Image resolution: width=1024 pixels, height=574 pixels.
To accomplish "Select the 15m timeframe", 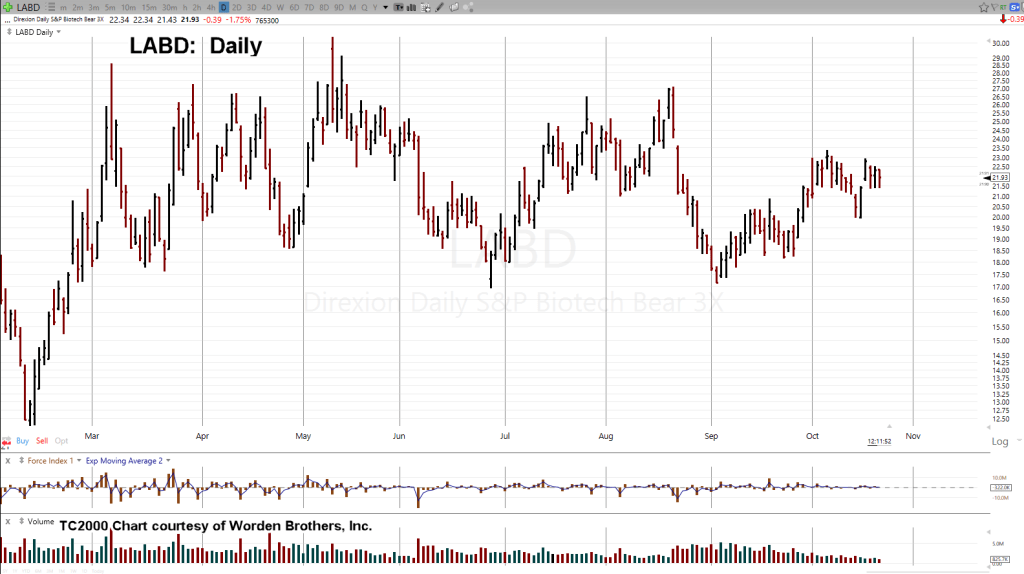I will click(149, 7).
